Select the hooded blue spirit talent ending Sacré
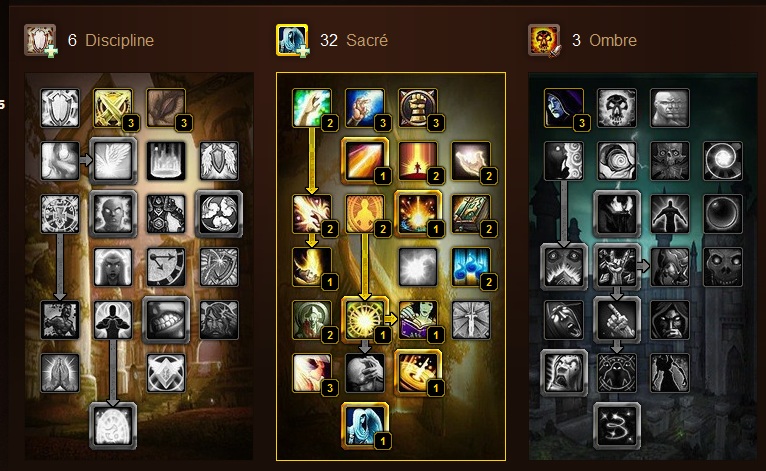 tap(365, 426)
